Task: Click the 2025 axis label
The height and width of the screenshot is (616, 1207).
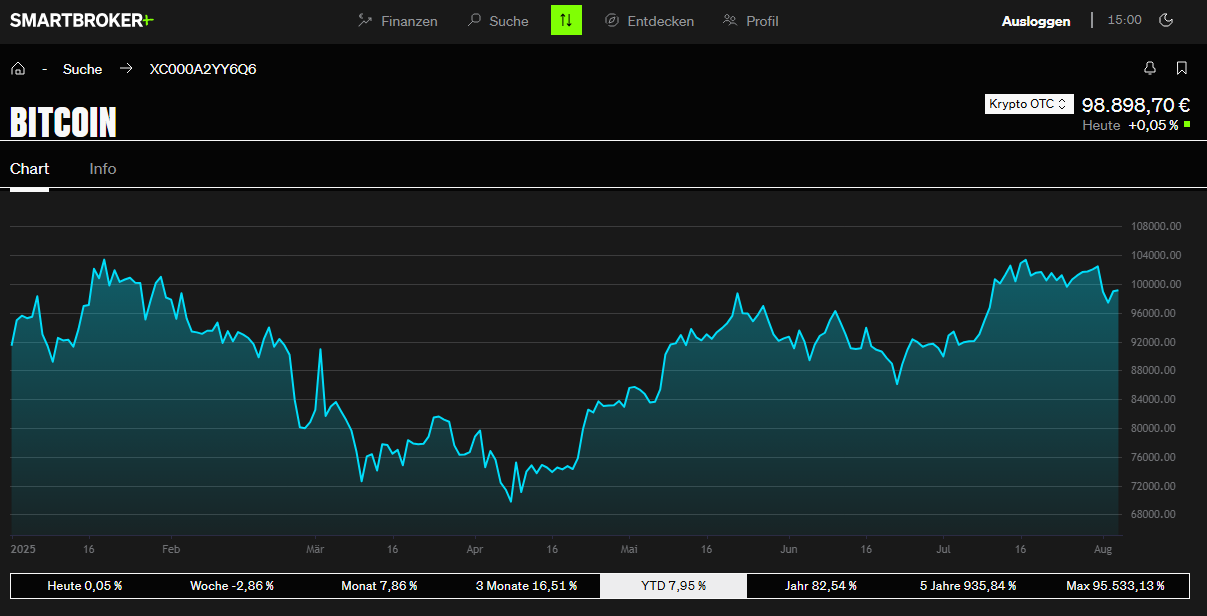Action: (x=22, y=550)
